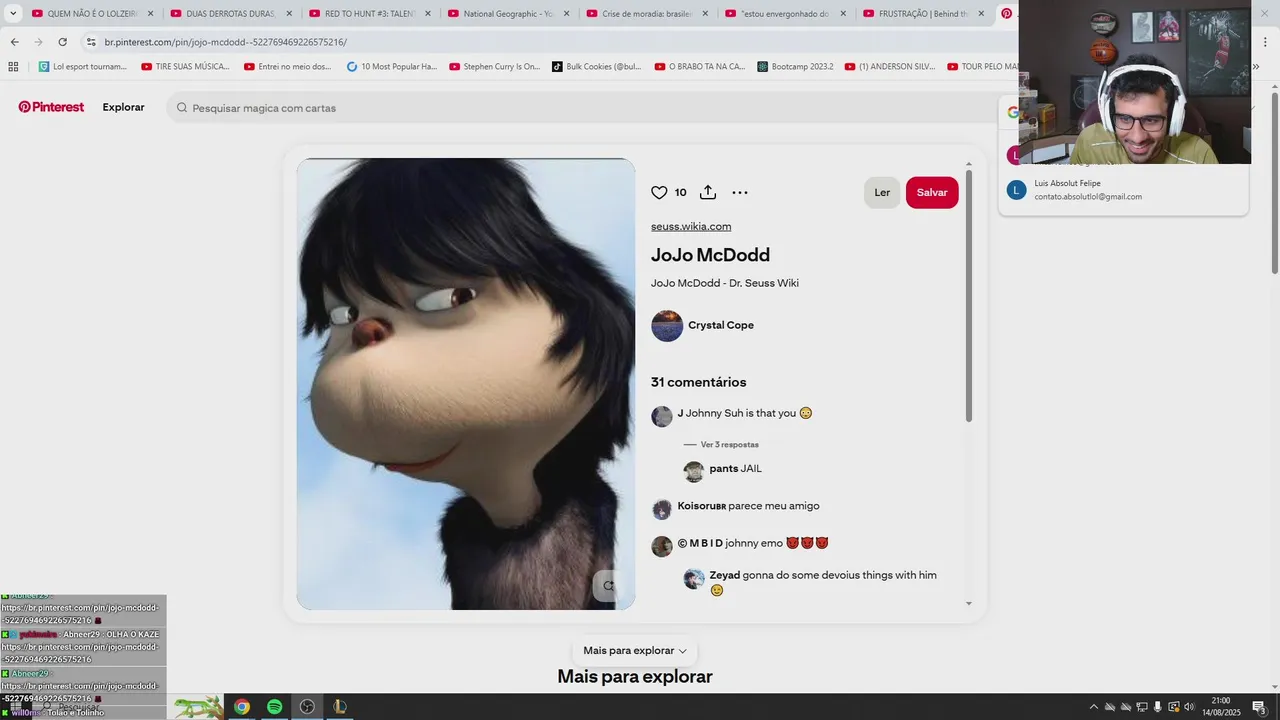Open the 10 Most Popular bookmark
The height and width of the screenshot is (720, 1280).
(x=392, y=67)
